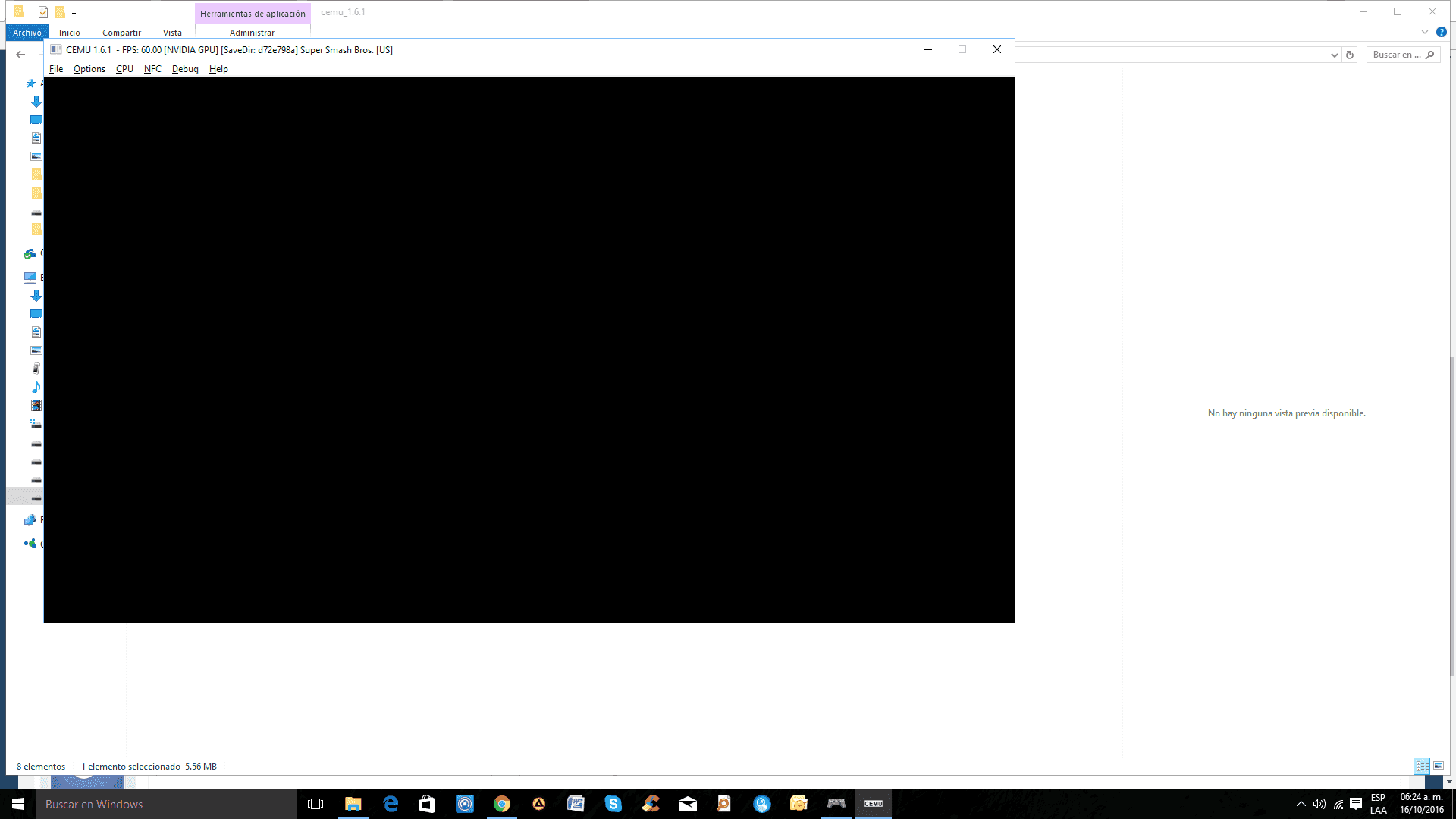Screen dimensions: 1456x819
Task: Open the Debug menu in CEMU
Action: (x=185, y=69)
